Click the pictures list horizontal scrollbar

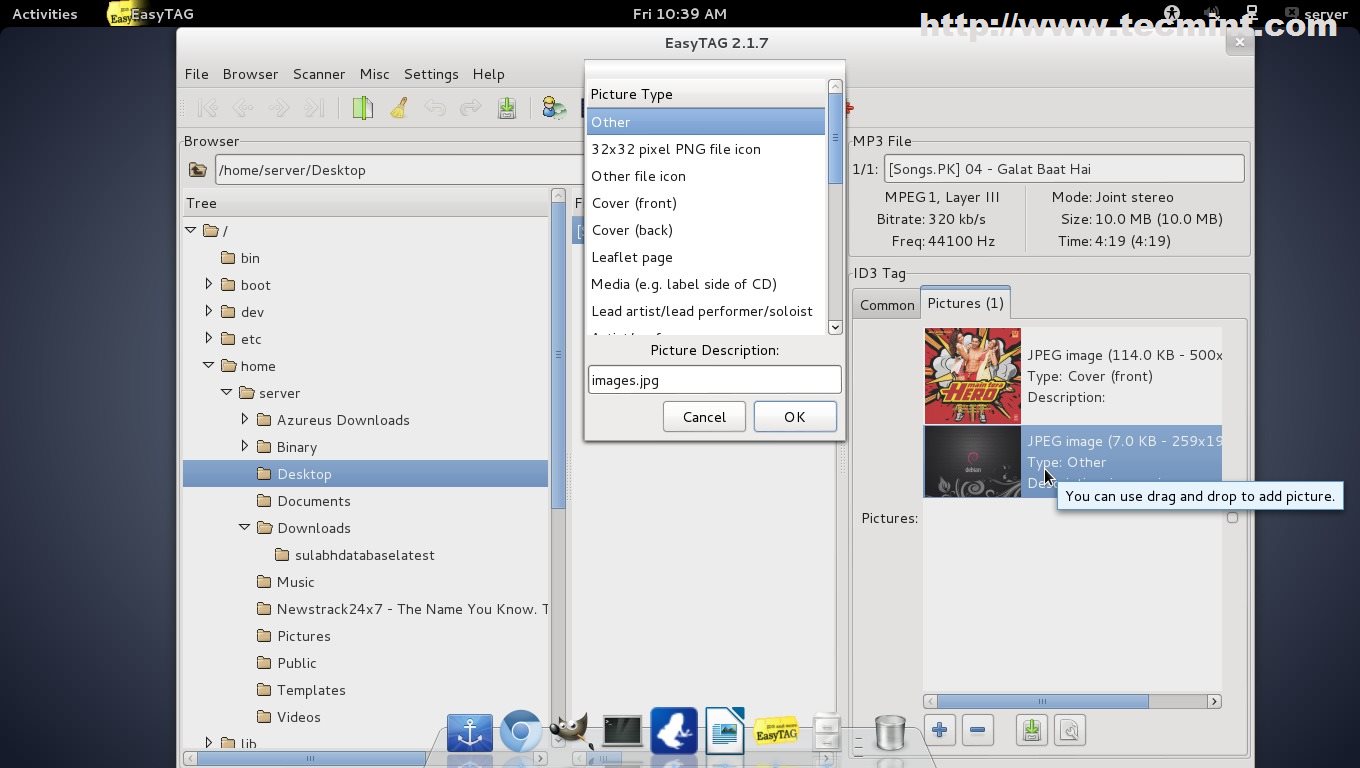click(x=1042, y=702)
